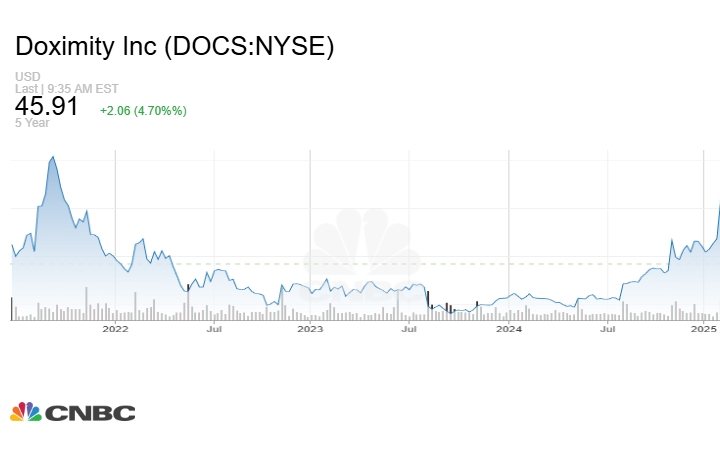Click the 2025 x-axis label
720x450 pixels.
click(703, 329)
